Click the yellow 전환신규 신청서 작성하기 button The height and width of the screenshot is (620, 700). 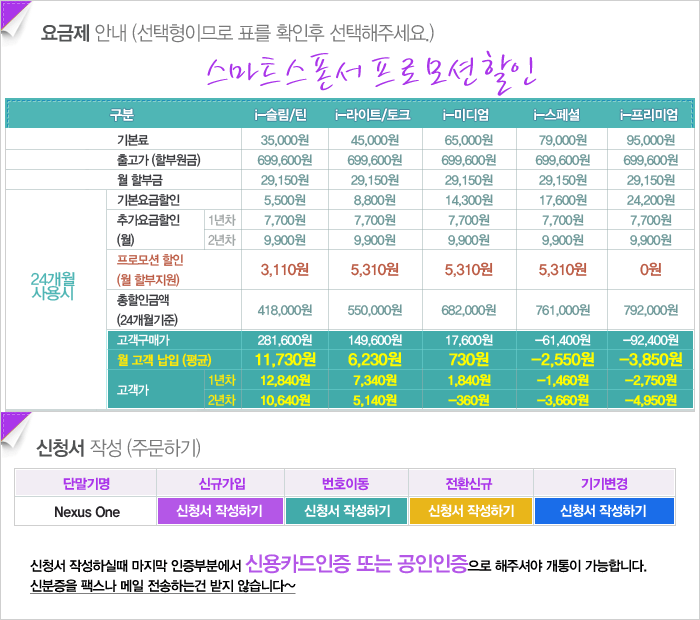pyautogui.click(x=472, y=511)
